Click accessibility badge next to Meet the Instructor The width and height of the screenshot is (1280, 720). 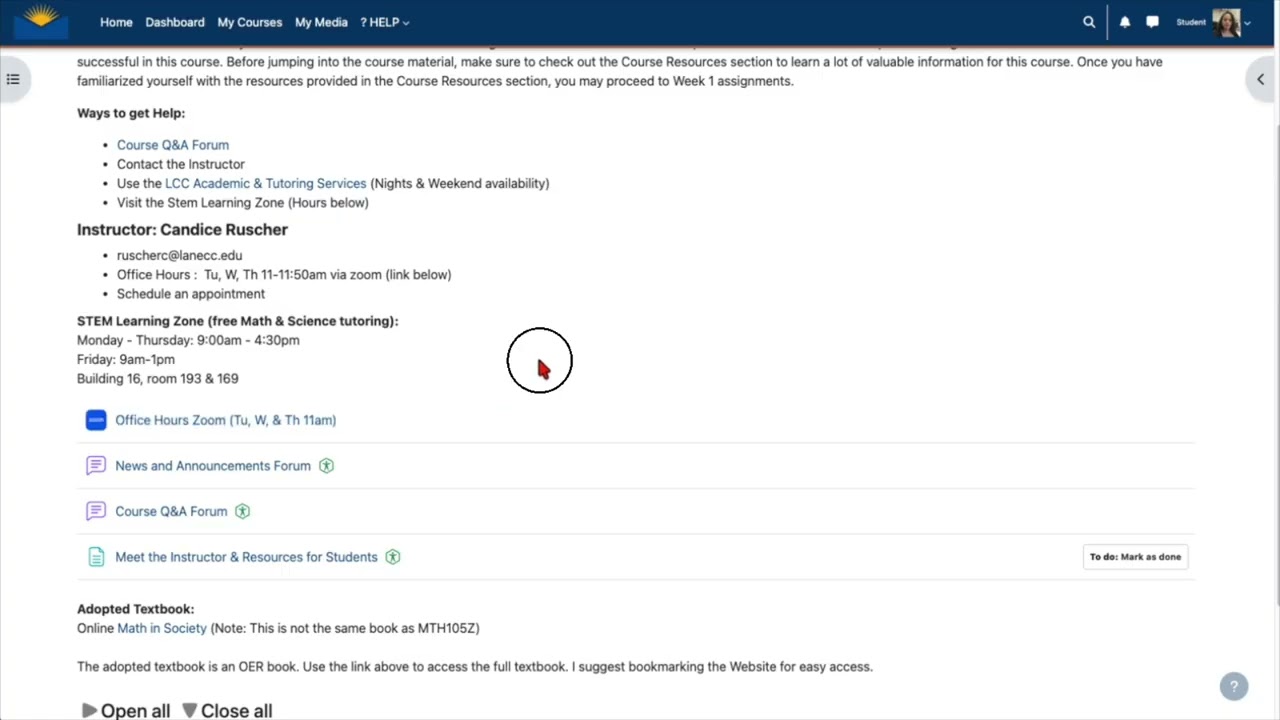point(393,557)
